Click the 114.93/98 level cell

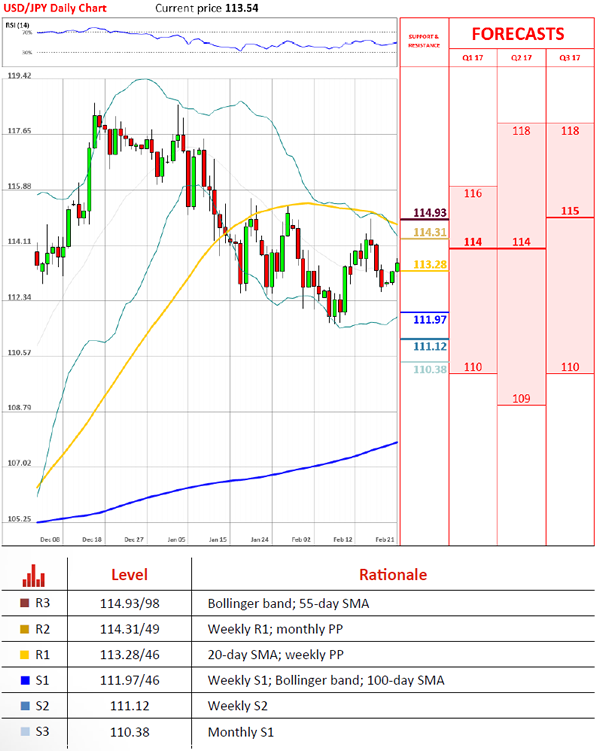pos(130,603)
